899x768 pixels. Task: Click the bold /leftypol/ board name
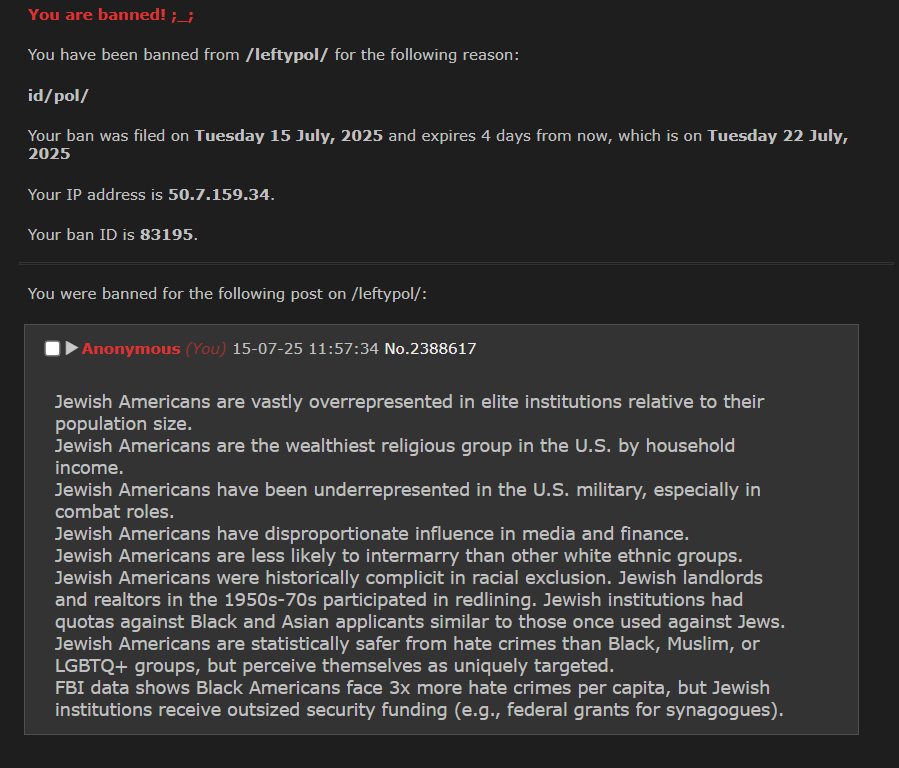point(287,55)
